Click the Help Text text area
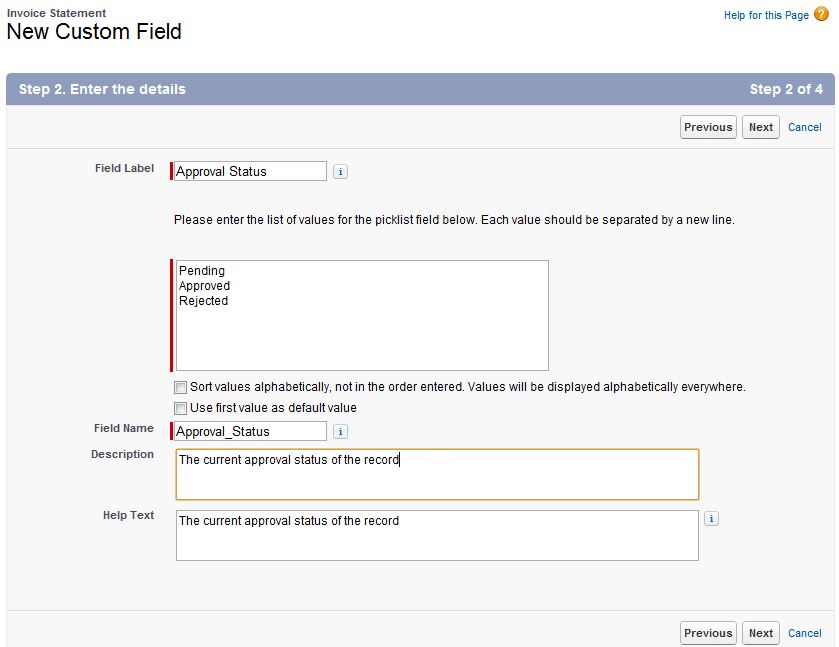The width and height of the screenshot is (839, 647). (435, 535)
